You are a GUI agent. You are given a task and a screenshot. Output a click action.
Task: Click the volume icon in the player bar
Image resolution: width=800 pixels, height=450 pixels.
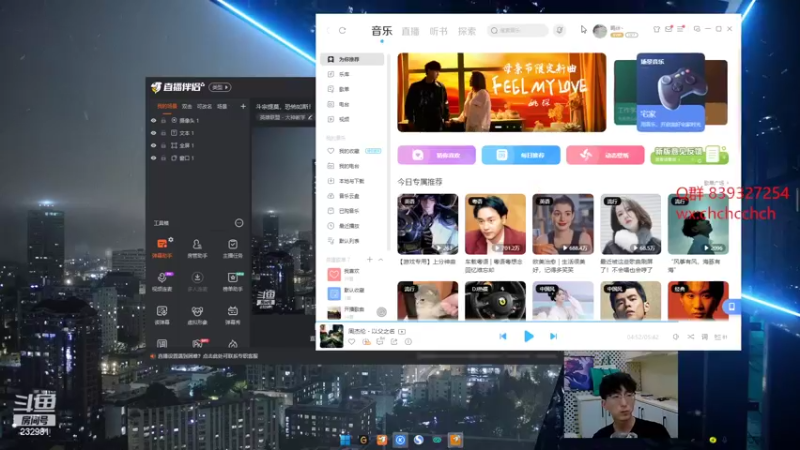pyautogui.click(x=676, y=337)
